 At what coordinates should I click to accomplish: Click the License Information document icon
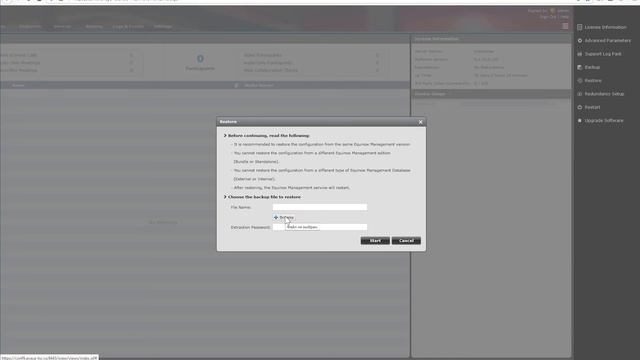pyautogui.click(x=580, y=27)
